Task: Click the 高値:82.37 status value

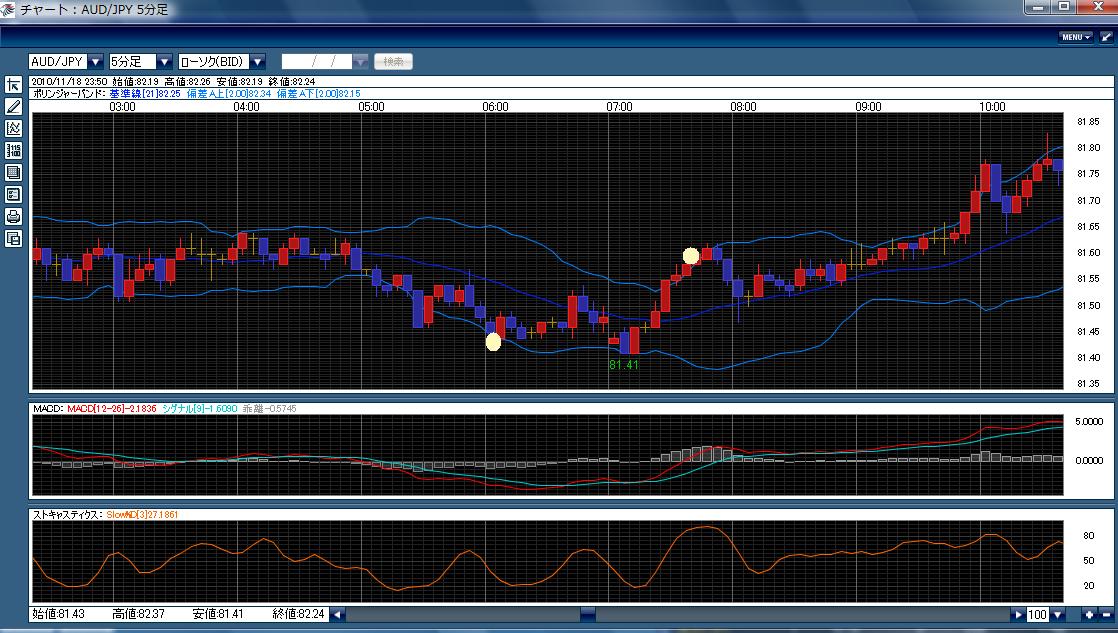Action: tap(138, 614)
